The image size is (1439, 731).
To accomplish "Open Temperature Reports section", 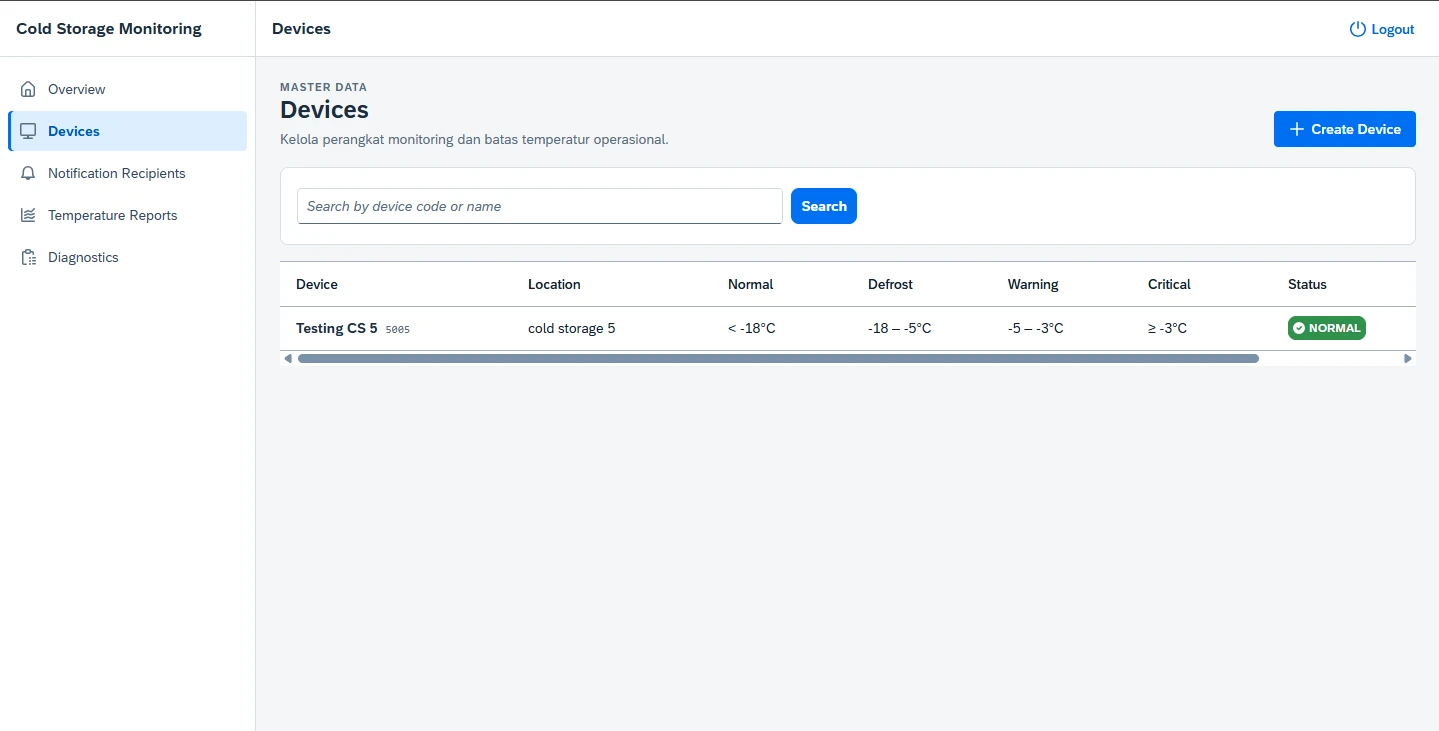I will [x=127, y=215].
